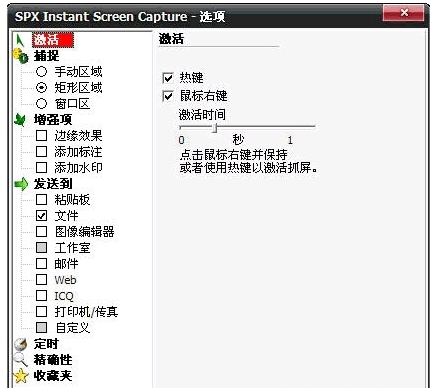430x388 pixels.
Task: Select the 激活 category in the tree
Action: pos(53,40)
